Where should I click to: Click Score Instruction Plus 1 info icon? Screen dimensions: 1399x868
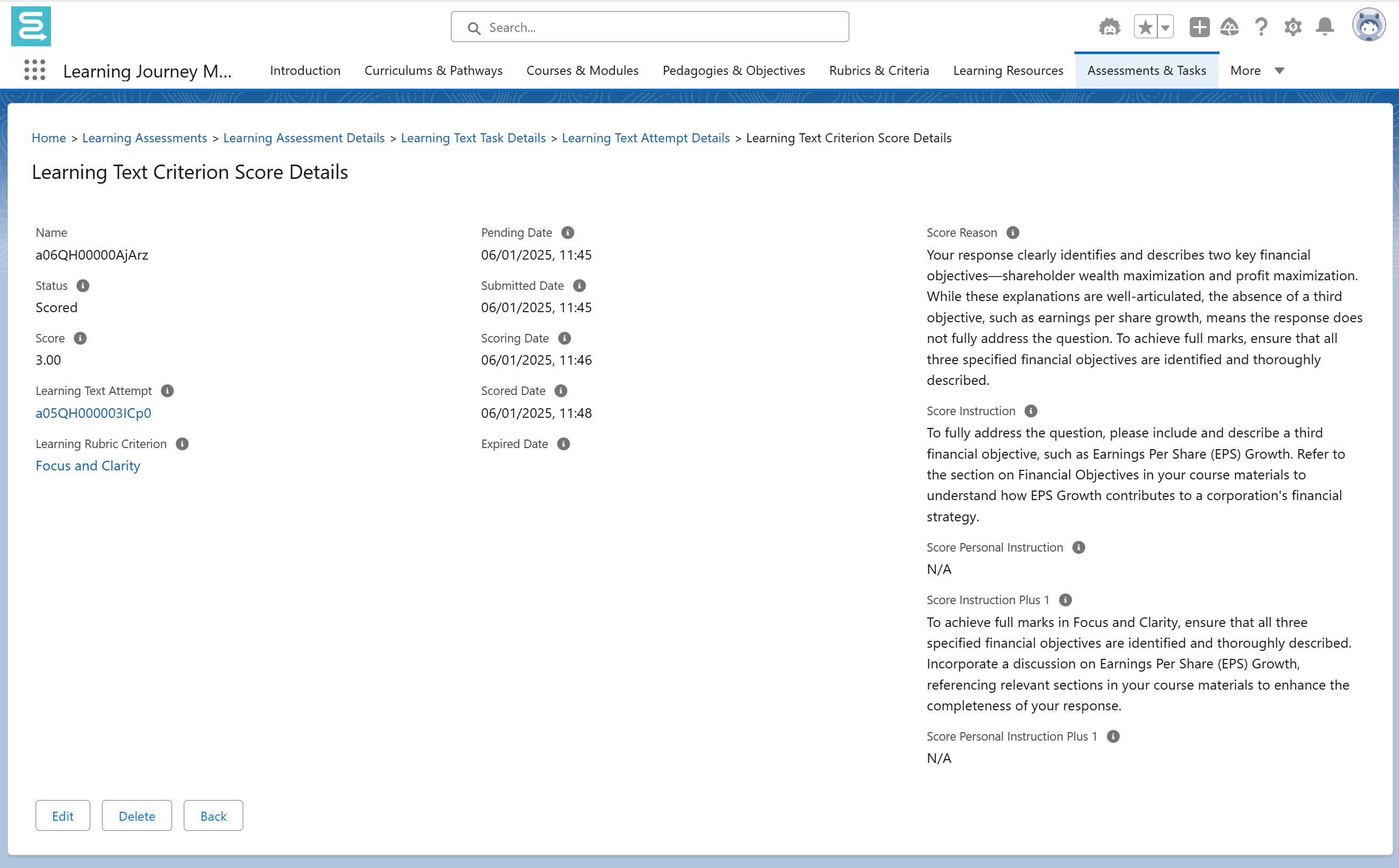coord(1065,600)
